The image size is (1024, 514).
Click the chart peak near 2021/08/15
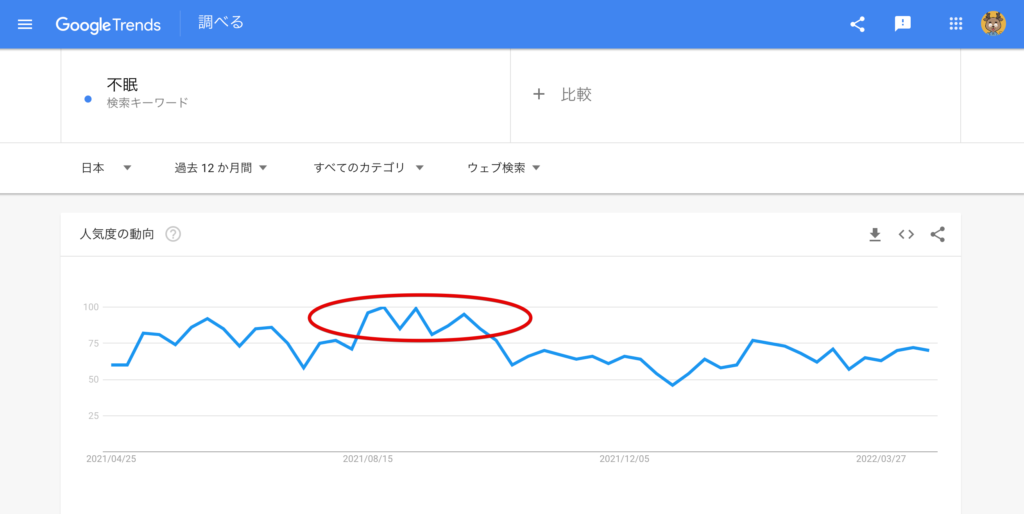click(x=384, y=308)
